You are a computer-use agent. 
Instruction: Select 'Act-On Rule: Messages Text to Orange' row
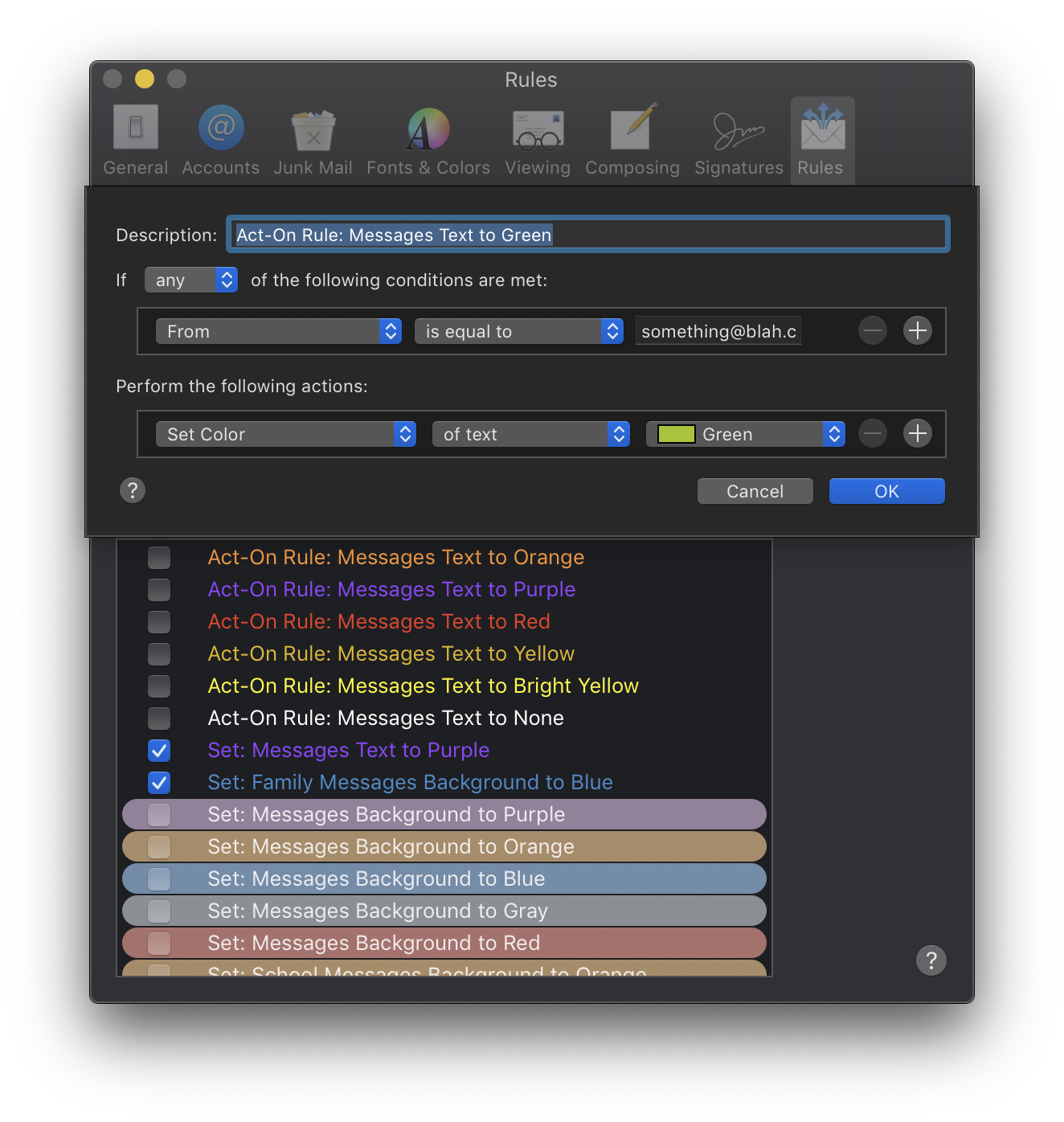tap(444, 557)
